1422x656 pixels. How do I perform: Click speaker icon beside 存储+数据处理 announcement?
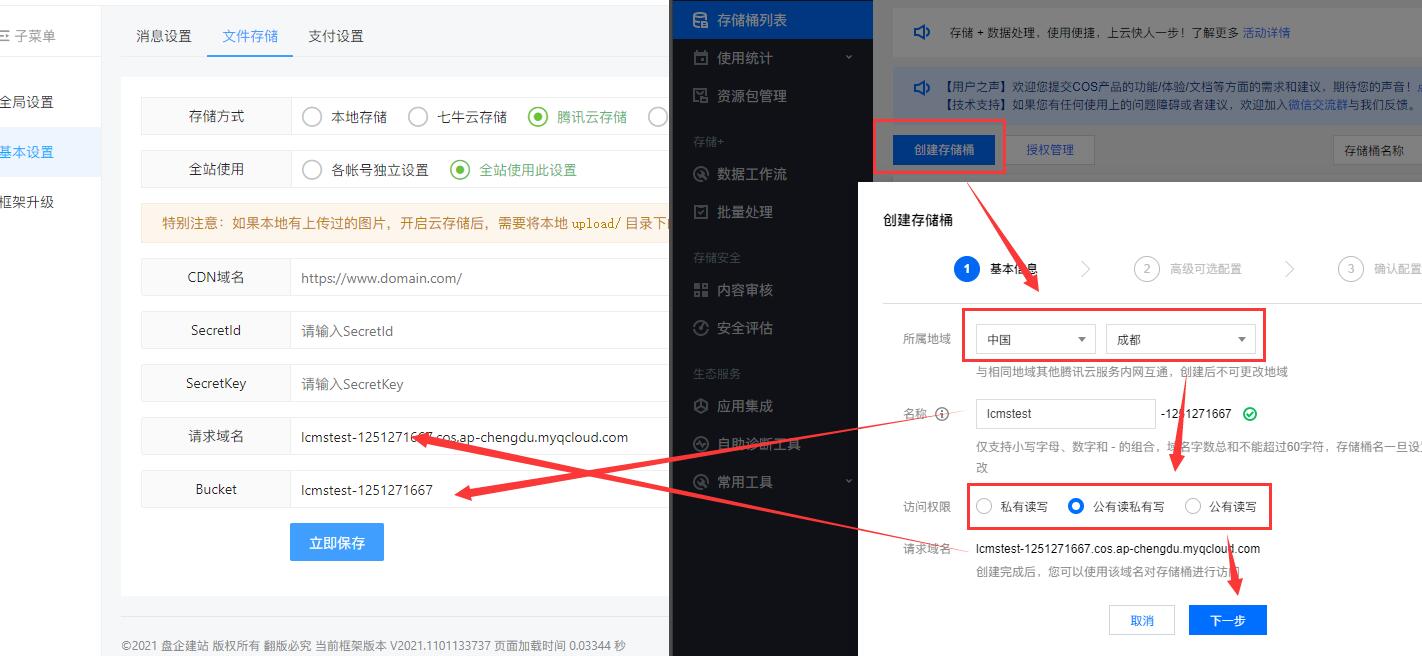[x=922, y=32]
